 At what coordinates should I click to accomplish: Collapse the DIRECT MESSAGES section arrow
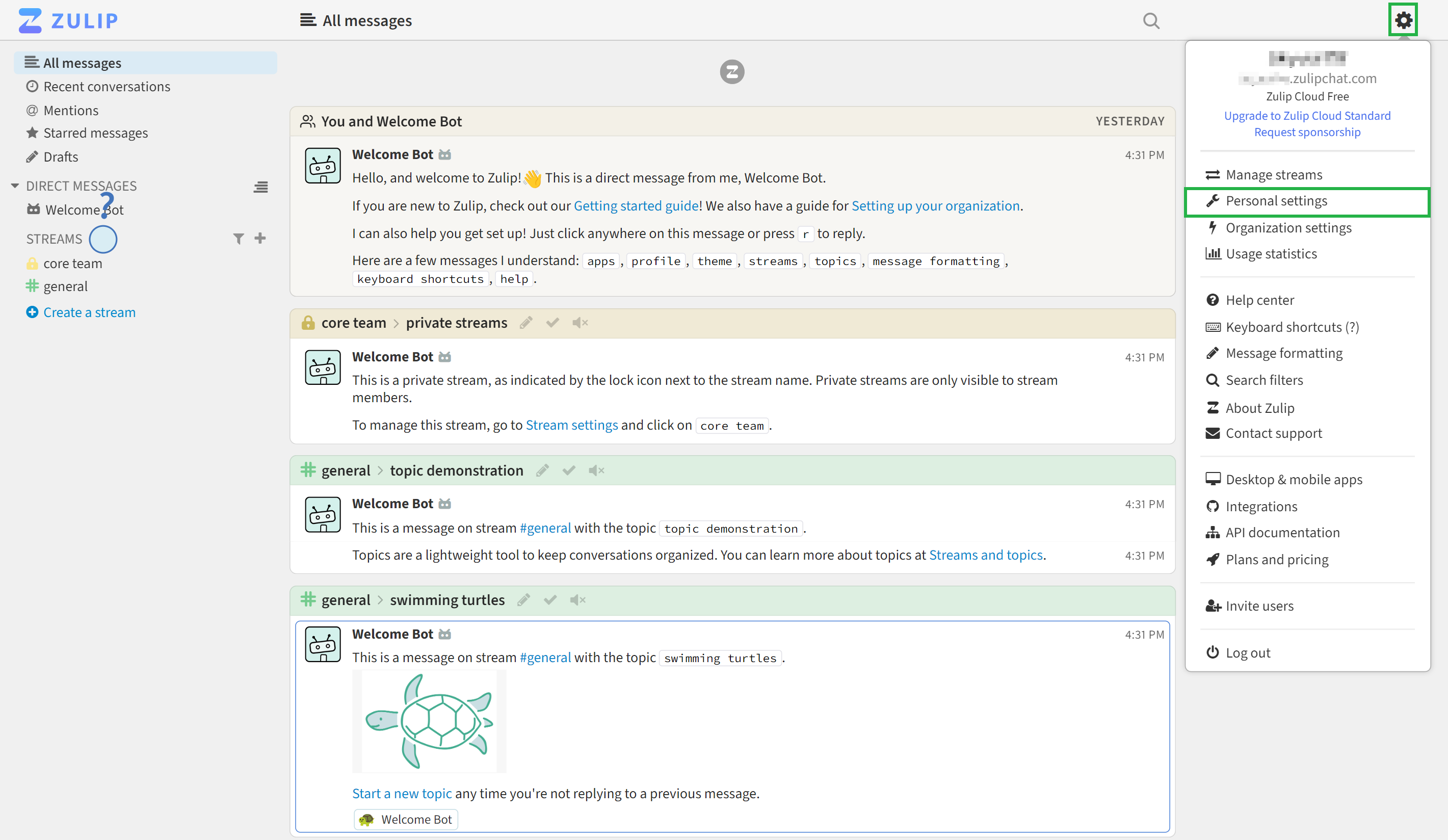(15, 186)
